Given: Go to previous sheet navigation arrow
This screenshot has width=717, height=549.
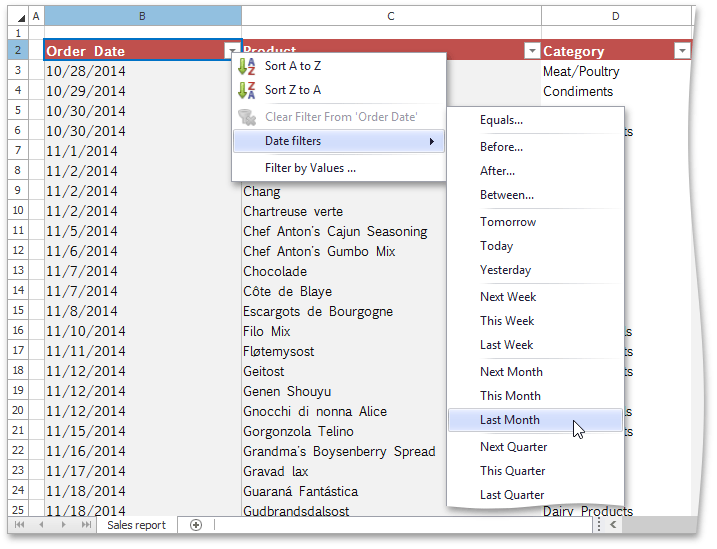Looking at the screenshot, I should 41,525.
